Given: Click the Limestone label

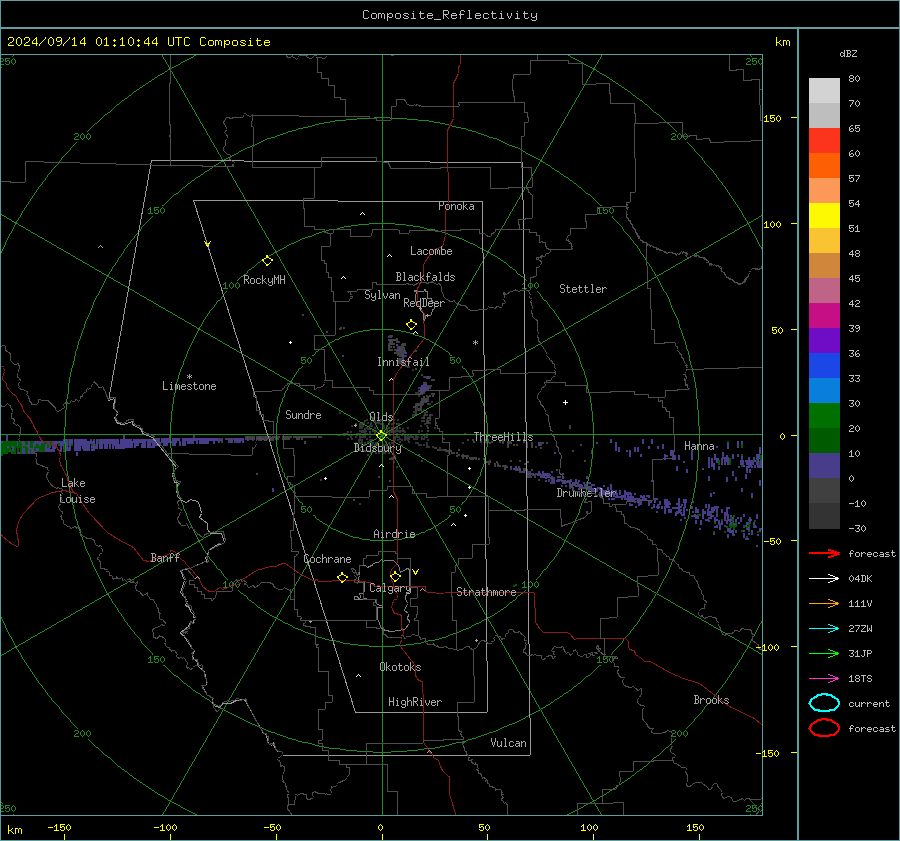Looking at the screenshot, I should pos(189,386).
